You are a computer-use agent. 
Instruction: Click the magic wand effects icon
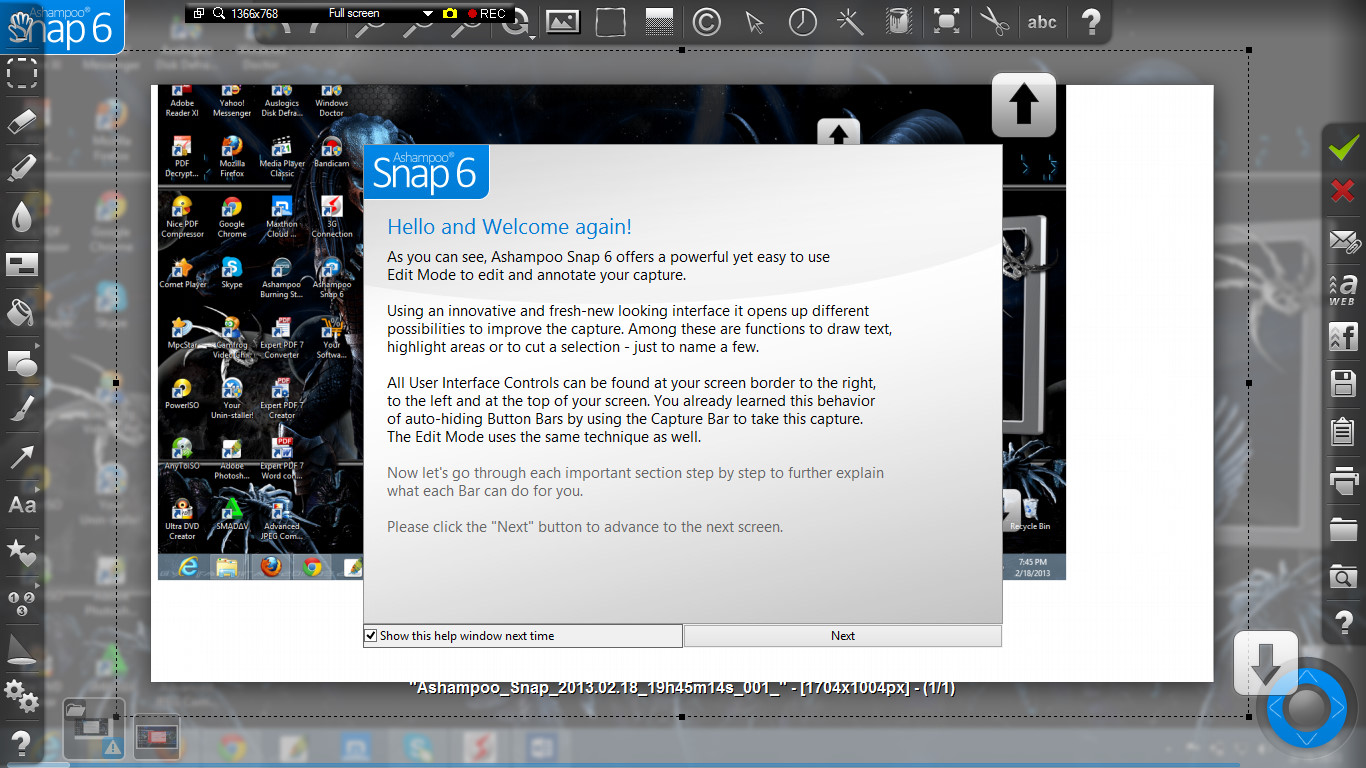pyautogui.click(x=851, y=21)
